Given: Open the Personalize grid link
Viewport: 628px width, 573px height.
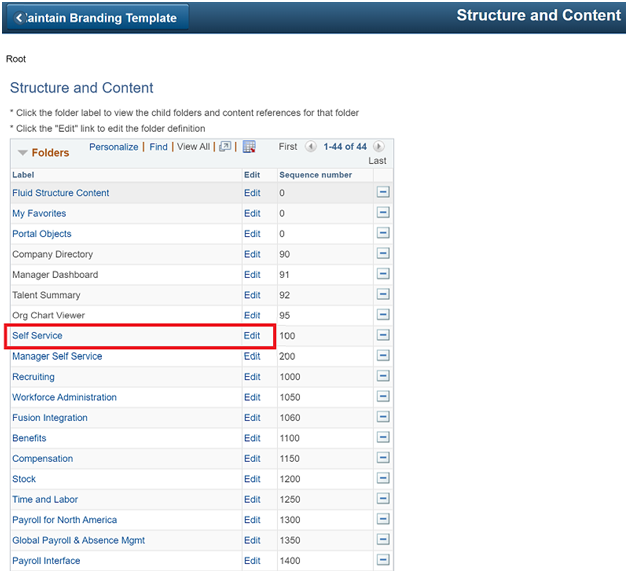Looking at the screenshot, I should pos(114,147).
